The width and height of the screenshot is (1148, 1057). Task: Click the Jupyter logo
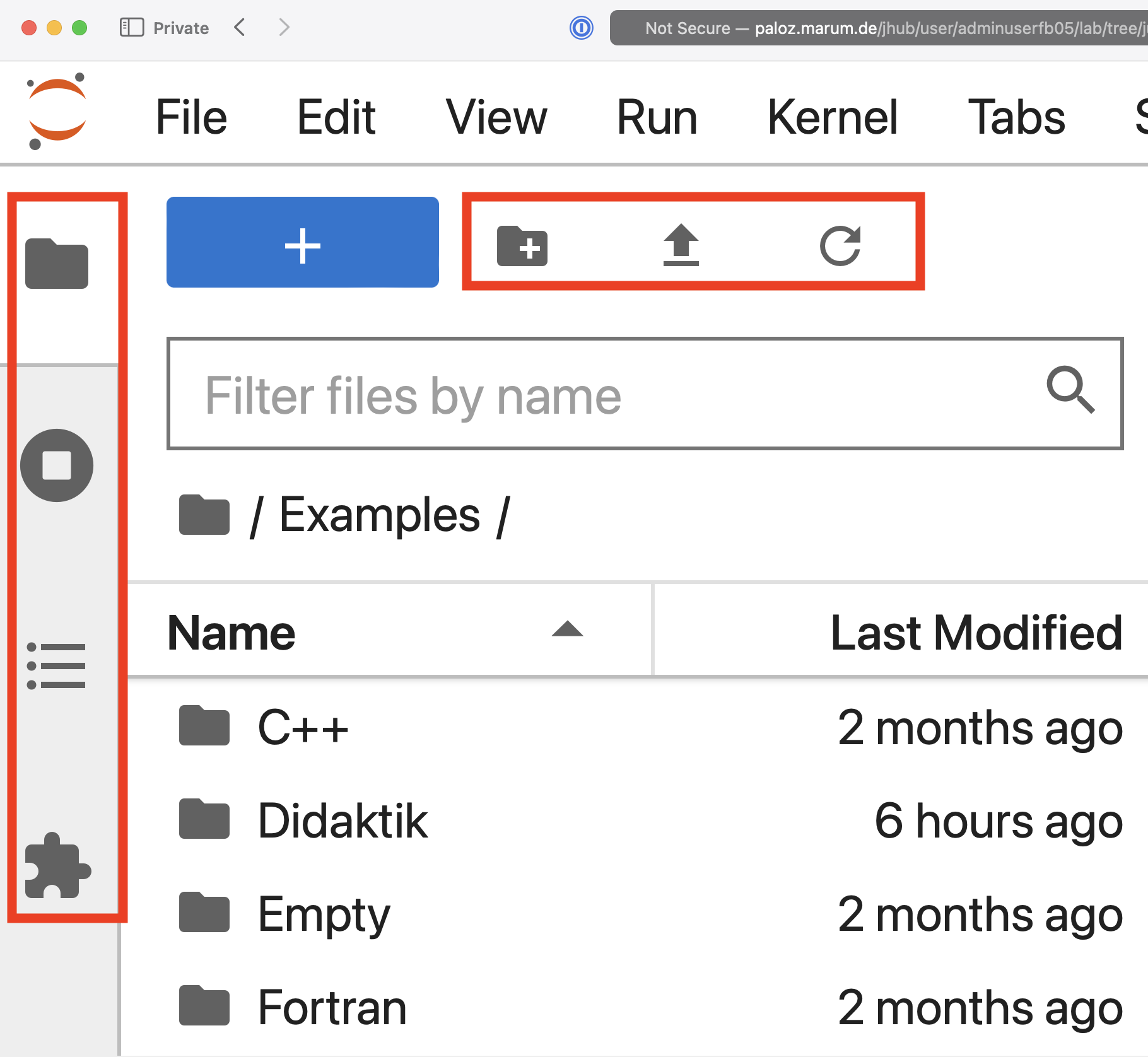[57, 111]
